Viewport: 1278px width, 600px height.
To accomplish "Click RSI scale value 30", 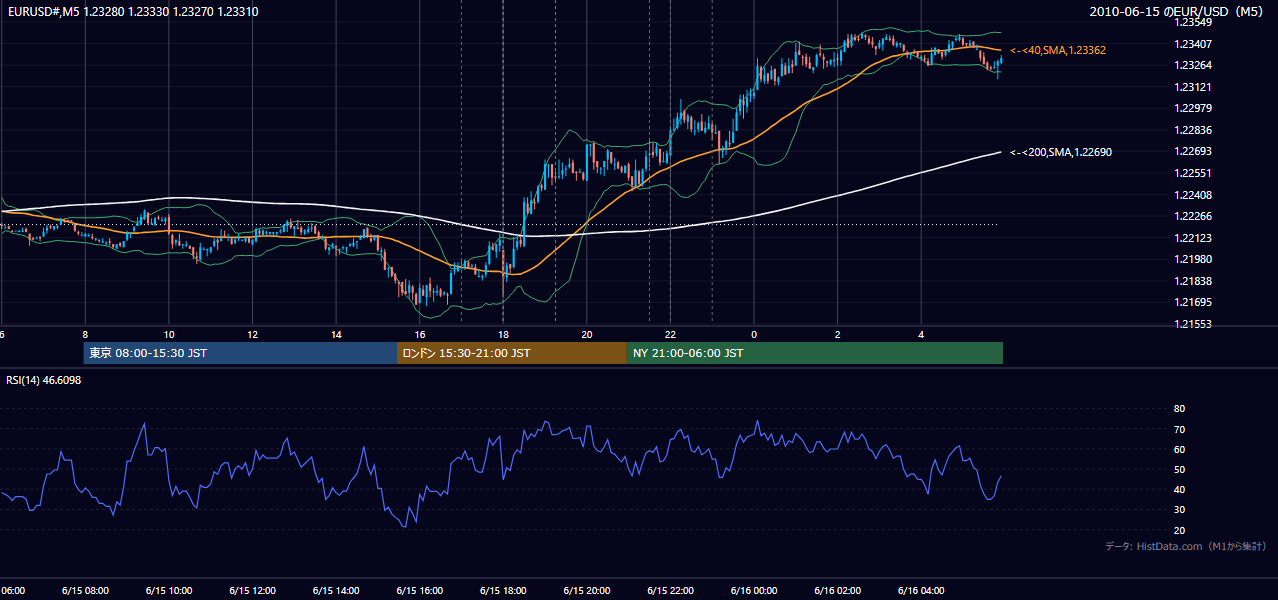I will (1179, 510).
